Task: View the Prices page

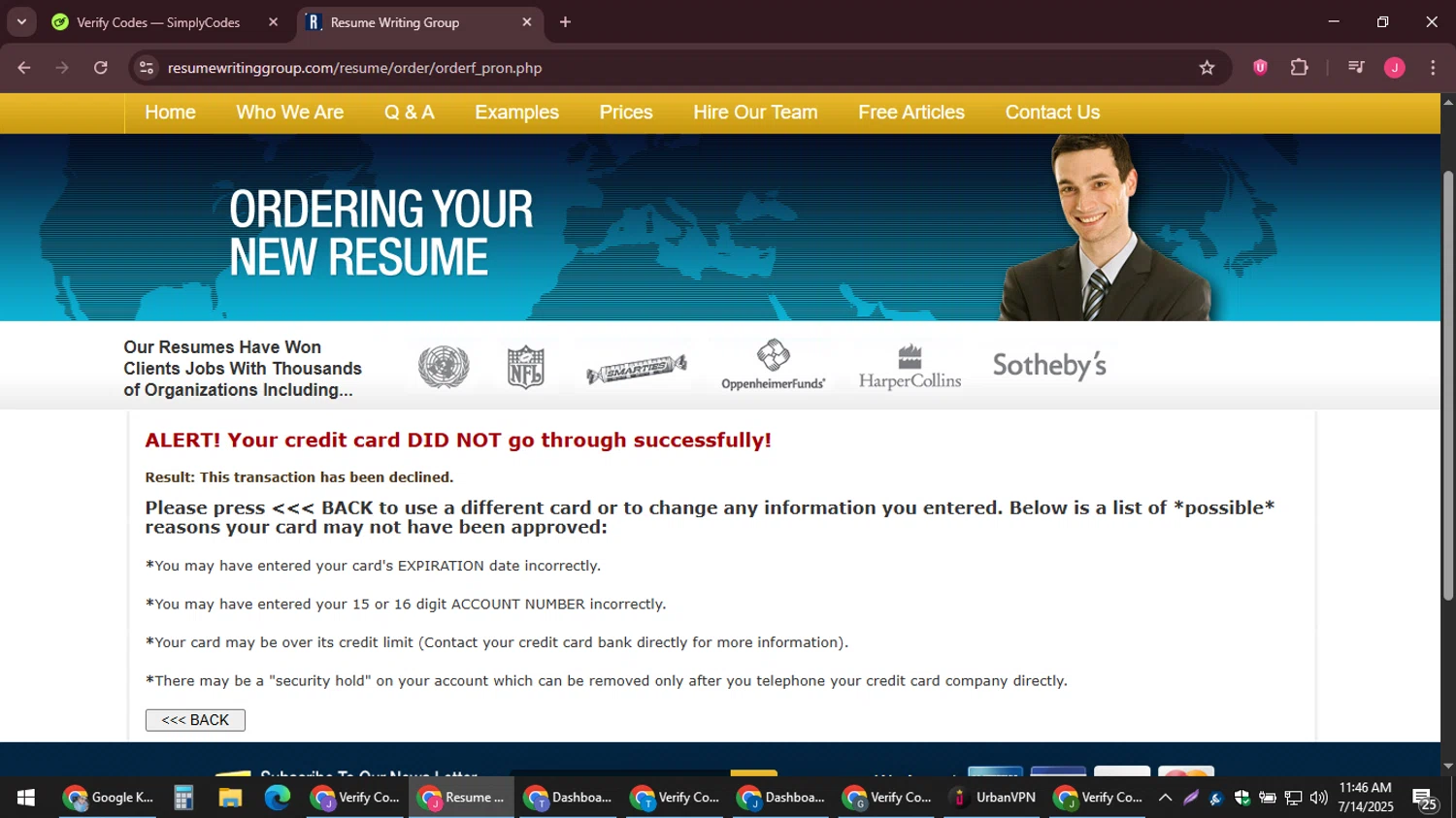Action: [626, 113]
